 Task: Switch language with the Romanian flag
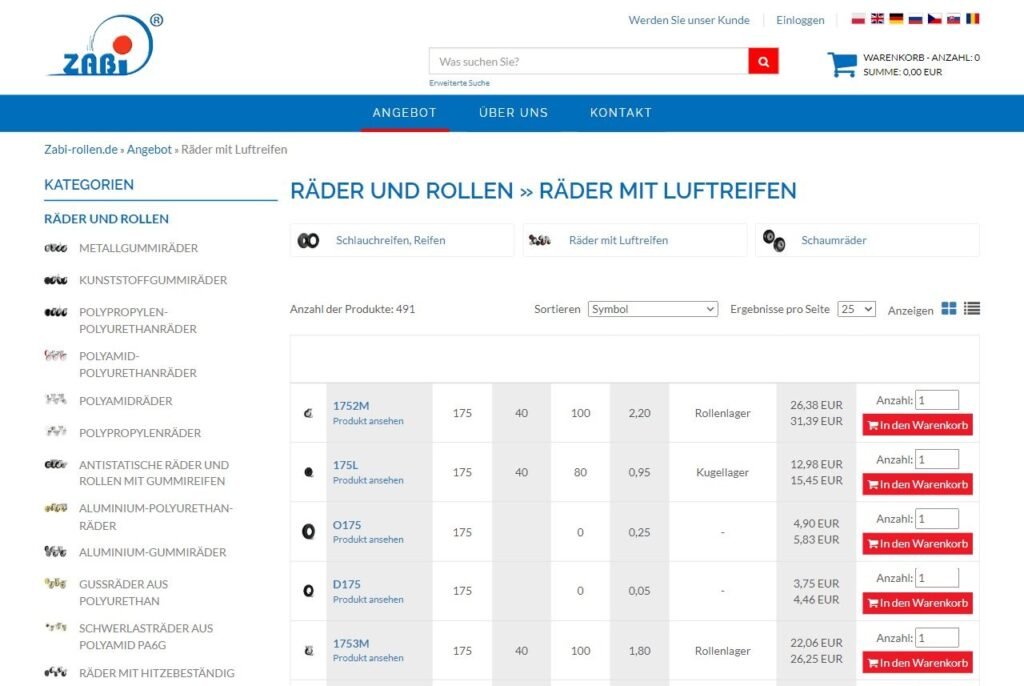973,19
